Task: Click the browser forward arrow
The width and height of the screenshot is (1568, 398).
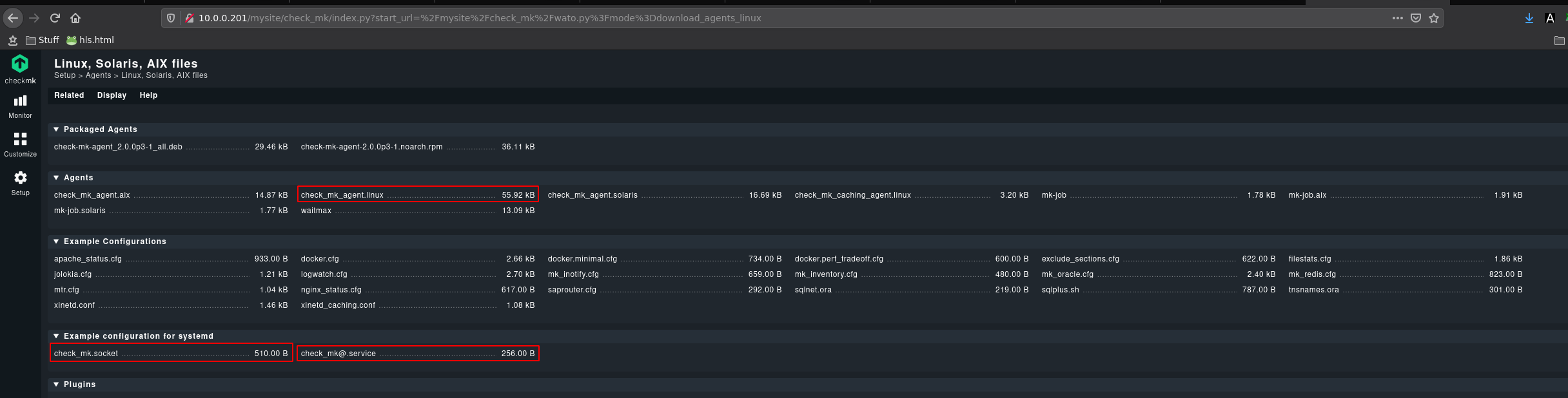Action: click(x=34, y=18)
